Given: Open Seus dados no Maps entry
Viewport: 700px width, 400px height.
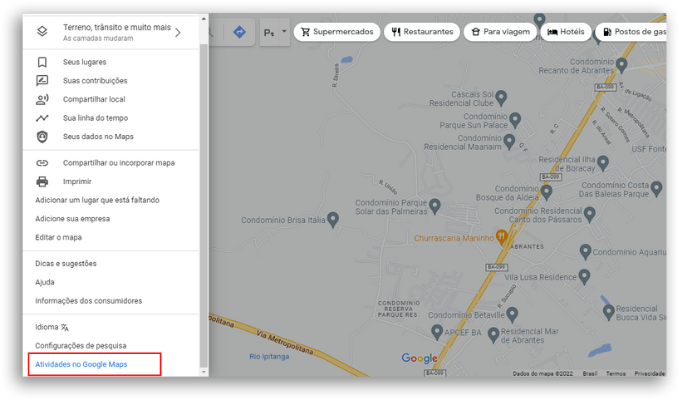Looking at the screenshot, I should [98, 137].
